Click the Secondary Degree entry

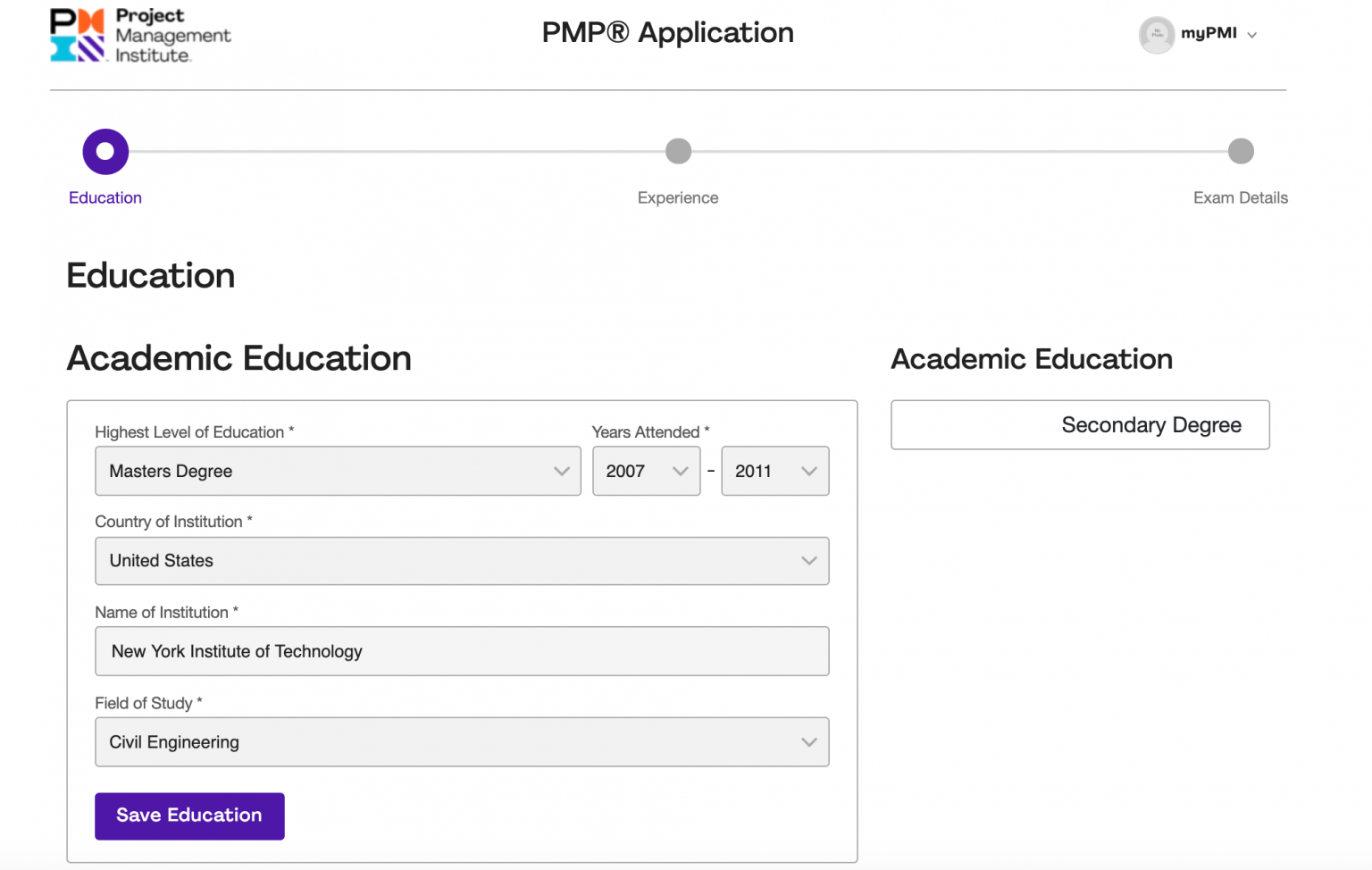pos(1080,424)
